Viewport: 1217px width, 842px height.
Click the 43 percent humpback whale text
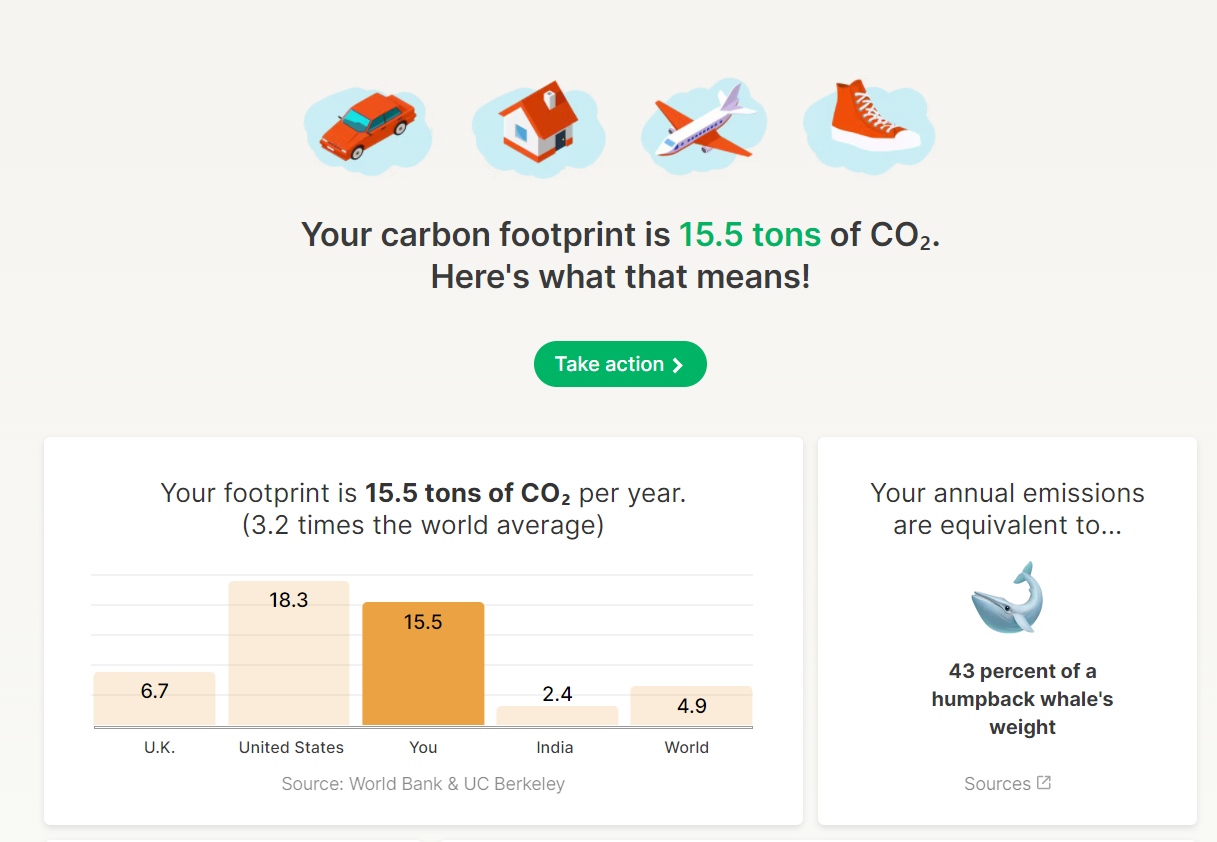1022,699
